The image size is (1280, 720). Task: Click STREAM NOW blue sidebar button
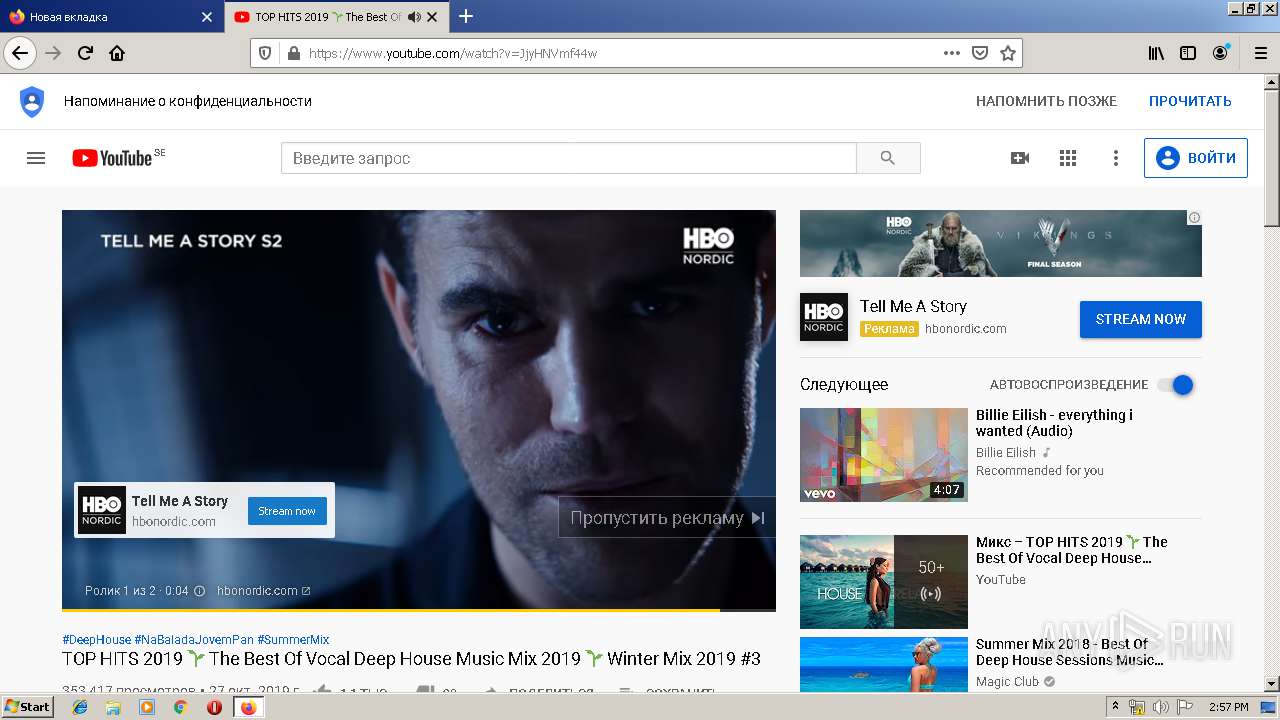click(x=1141, y=319)
